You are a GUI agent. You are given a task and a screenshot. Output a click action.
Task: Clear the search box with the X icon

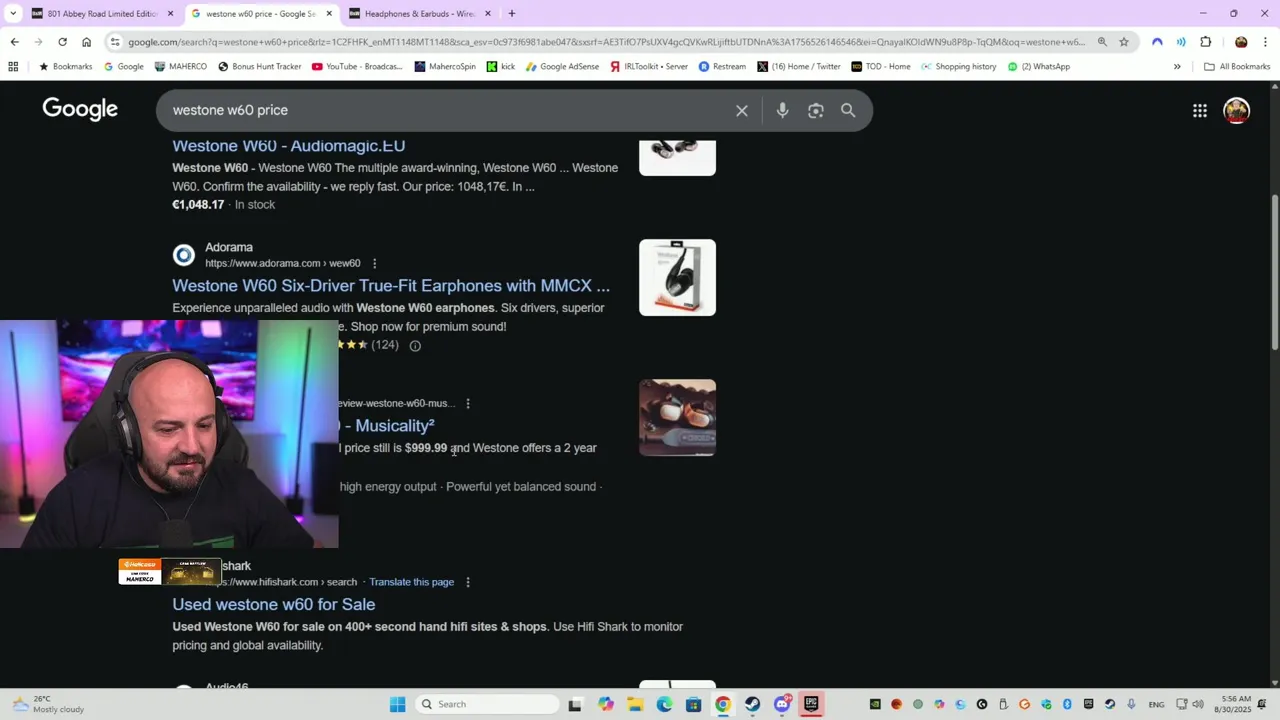pos(742,110)
